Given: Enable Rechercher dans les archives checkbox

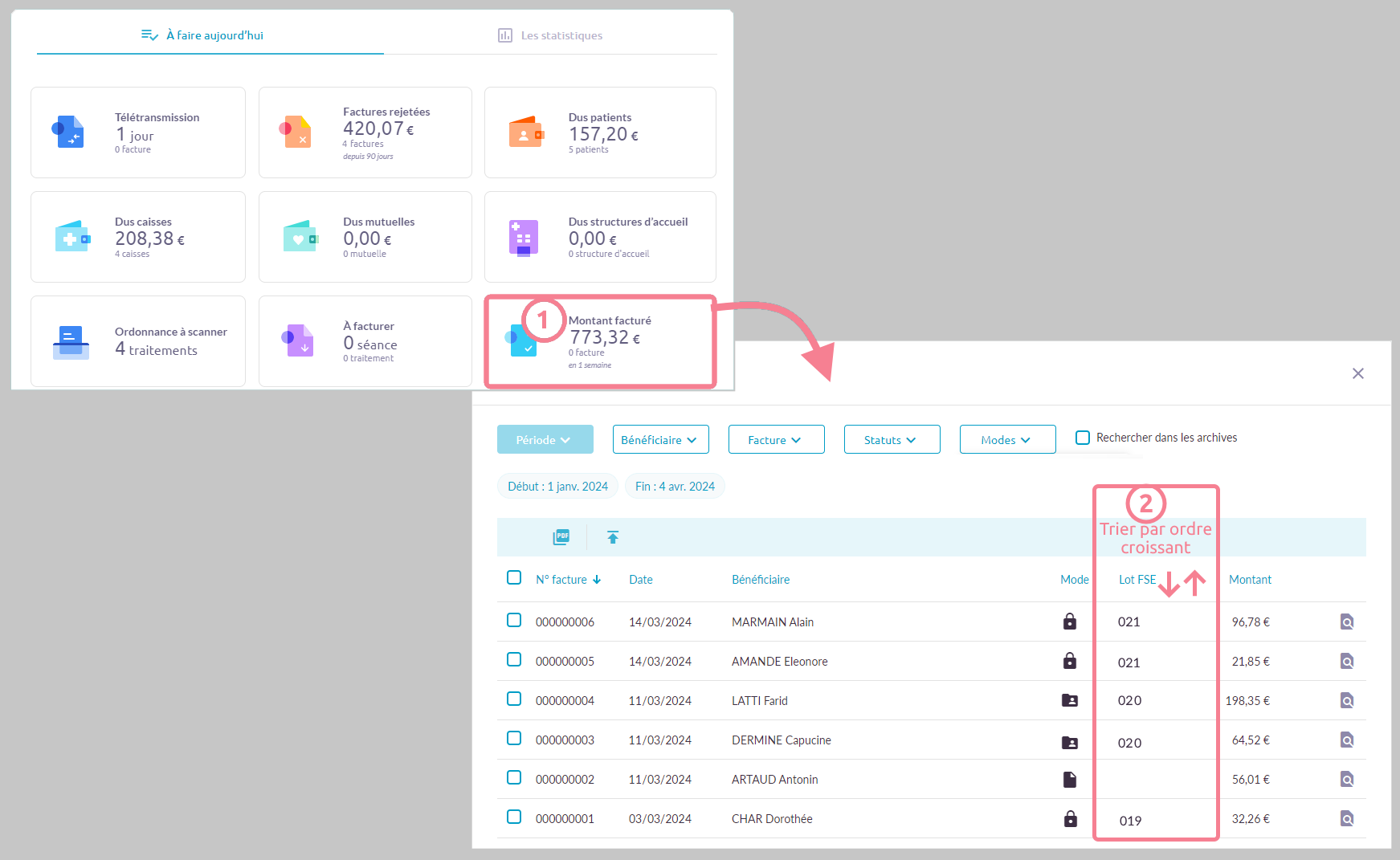Looking at the screenshot, I should (1083, 438).
